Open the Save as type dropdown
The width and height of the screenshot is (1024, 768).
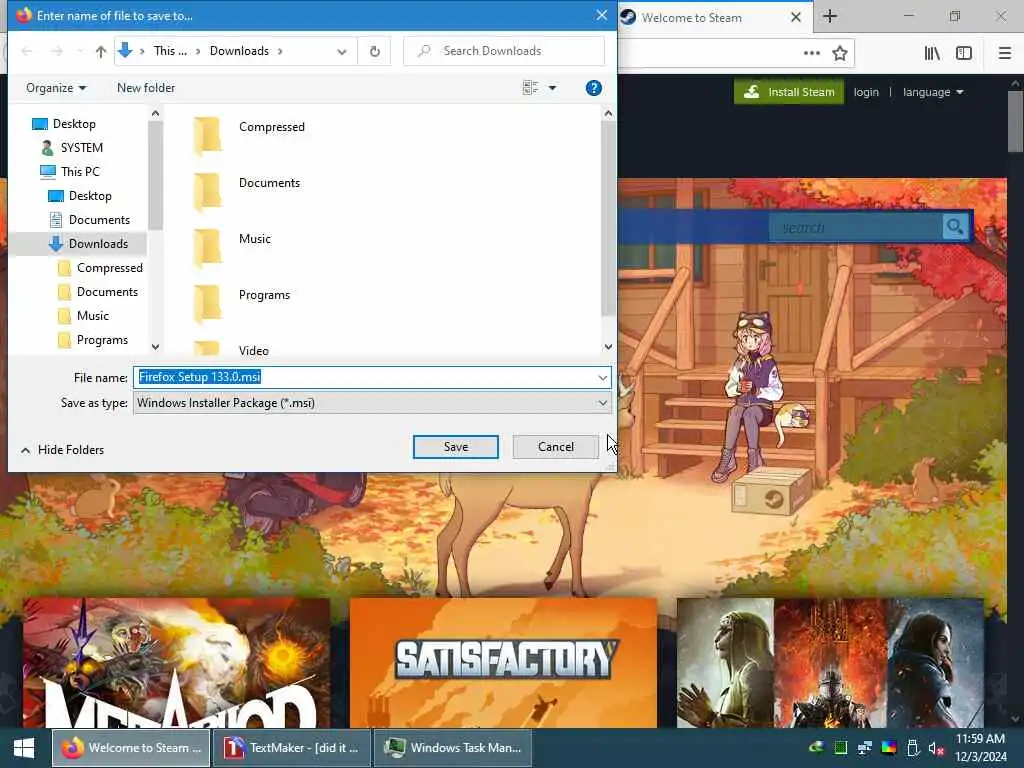[602, 403]
